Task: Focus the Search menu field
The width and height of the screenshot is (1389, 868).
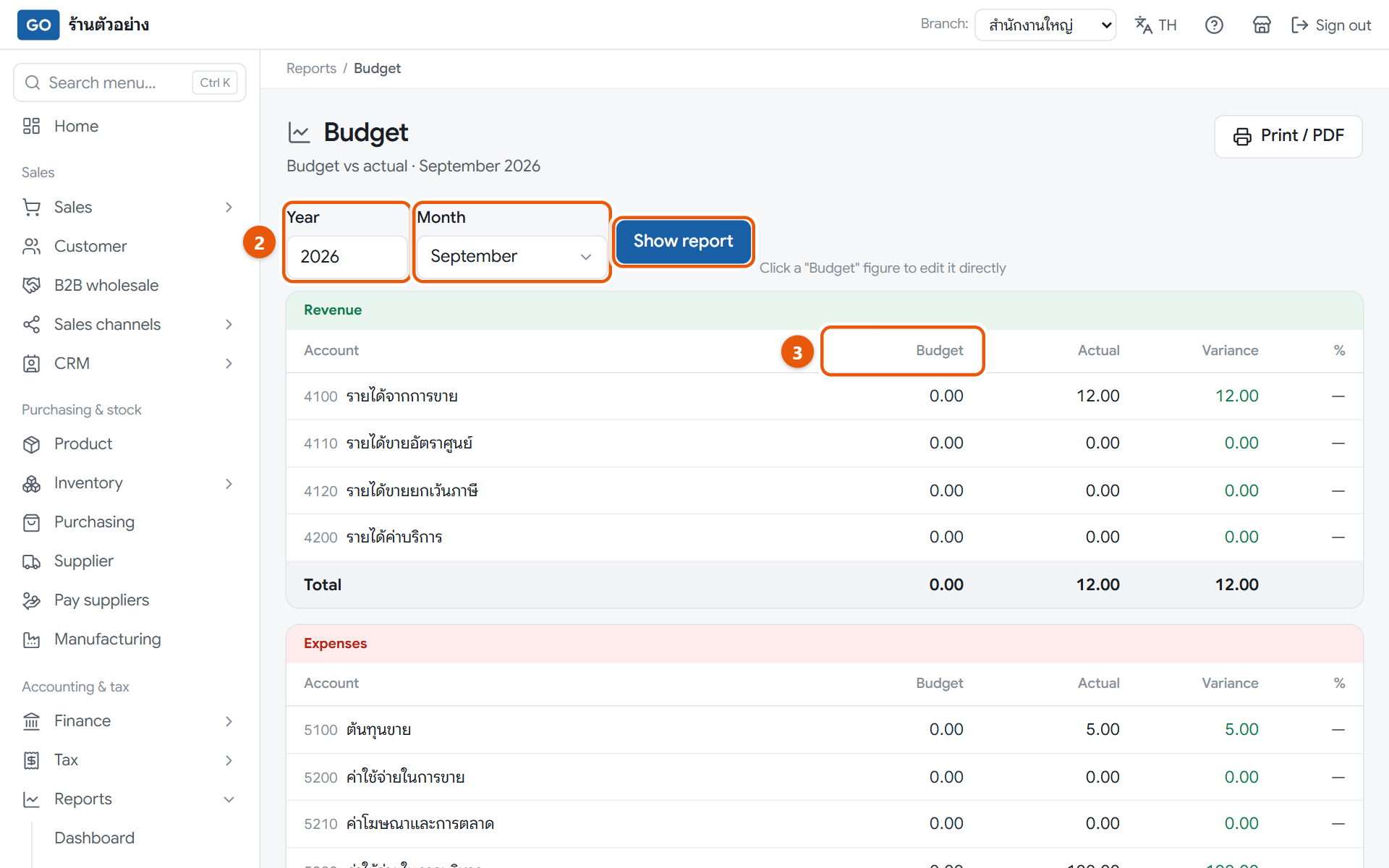Action: point(129,82)
